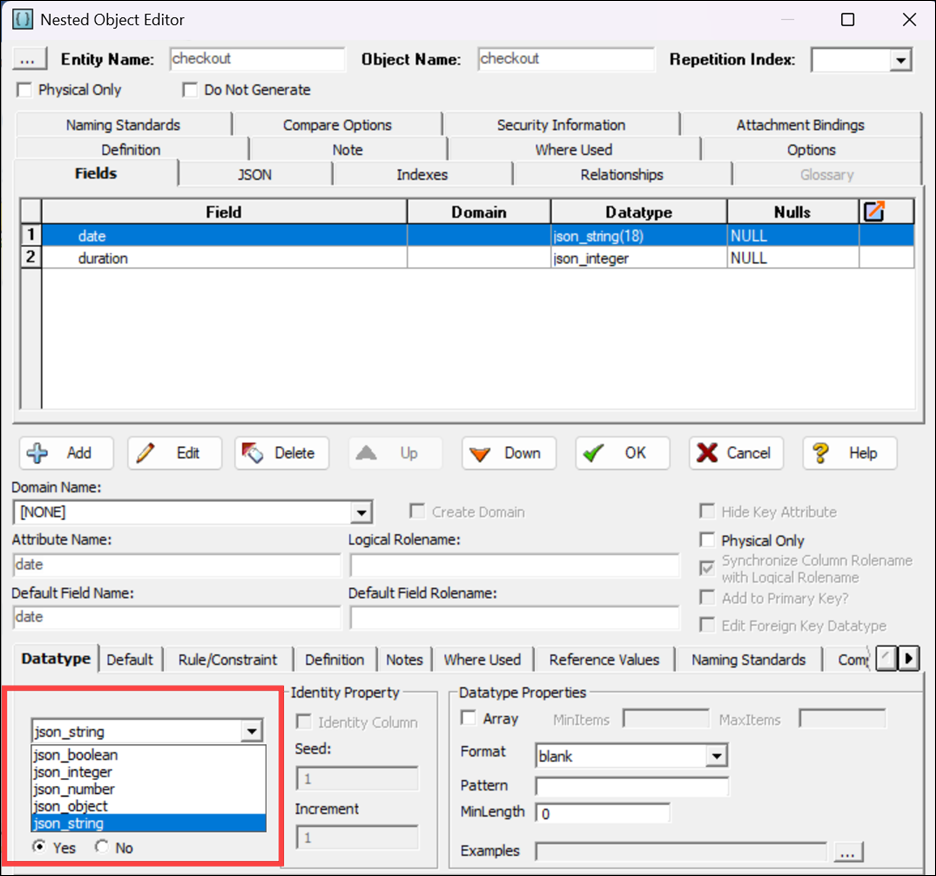This screenshot has width=936, height=876.
Task: Click the Add button with plus icon
Action: [62, 453]
